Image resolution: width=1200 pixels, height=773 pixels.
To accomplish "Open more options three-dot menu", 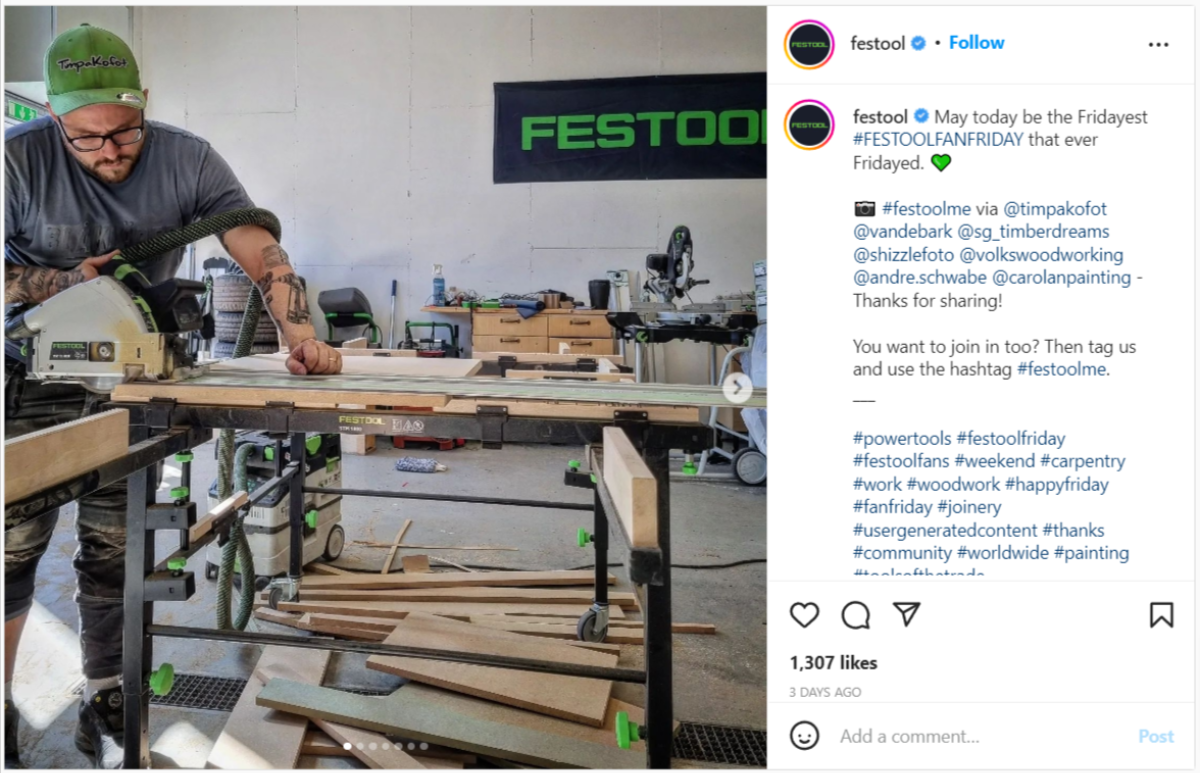I will point(1158,44).
